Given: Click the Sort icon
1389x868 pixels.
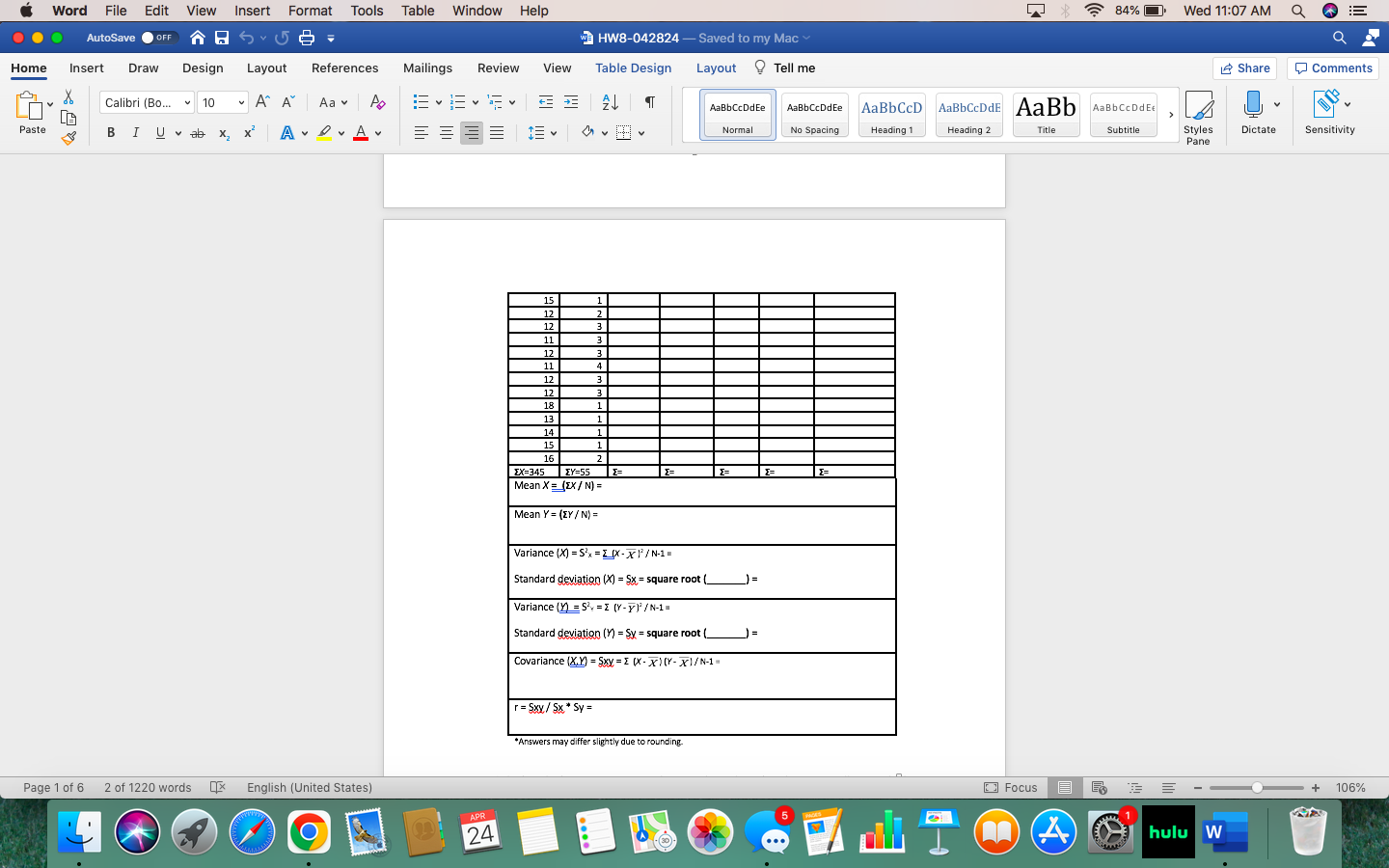Looking at the screenshot, I should (609, 100).
